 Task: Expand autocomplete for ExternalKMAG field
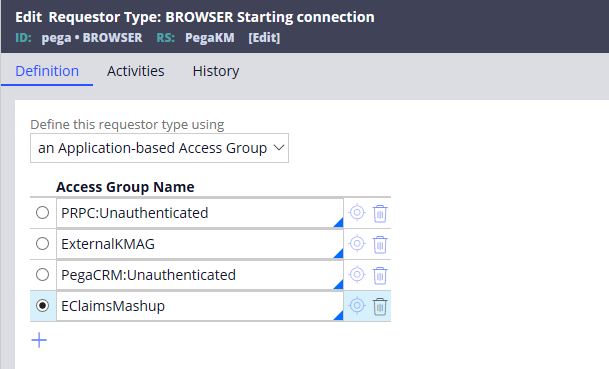[x=339, y=254]
